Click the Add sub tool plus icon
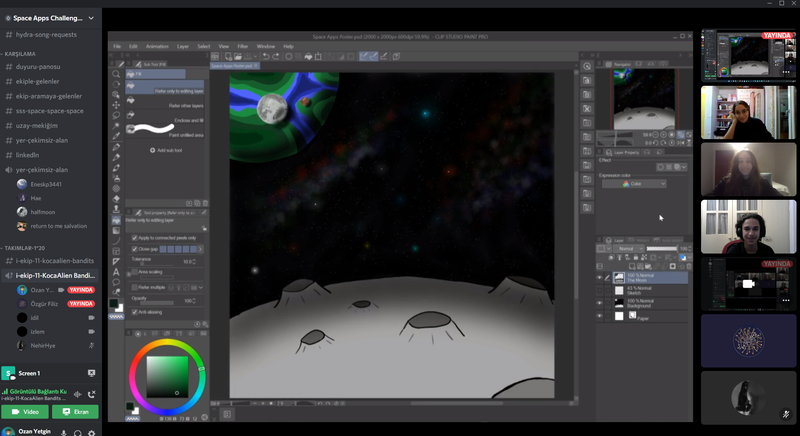This screenshot has height=436, width=800. [153, 150]
